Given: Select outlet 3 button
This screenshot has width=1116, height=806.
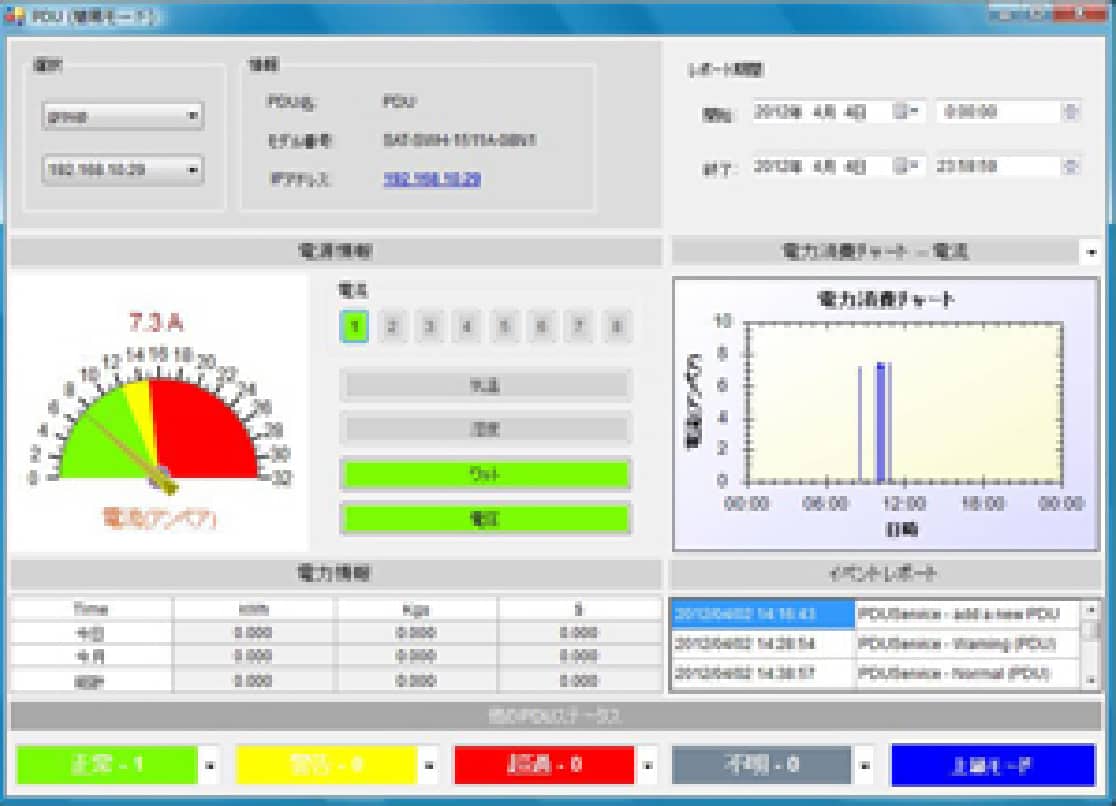Looking at the screenshot, I should 429,327.
